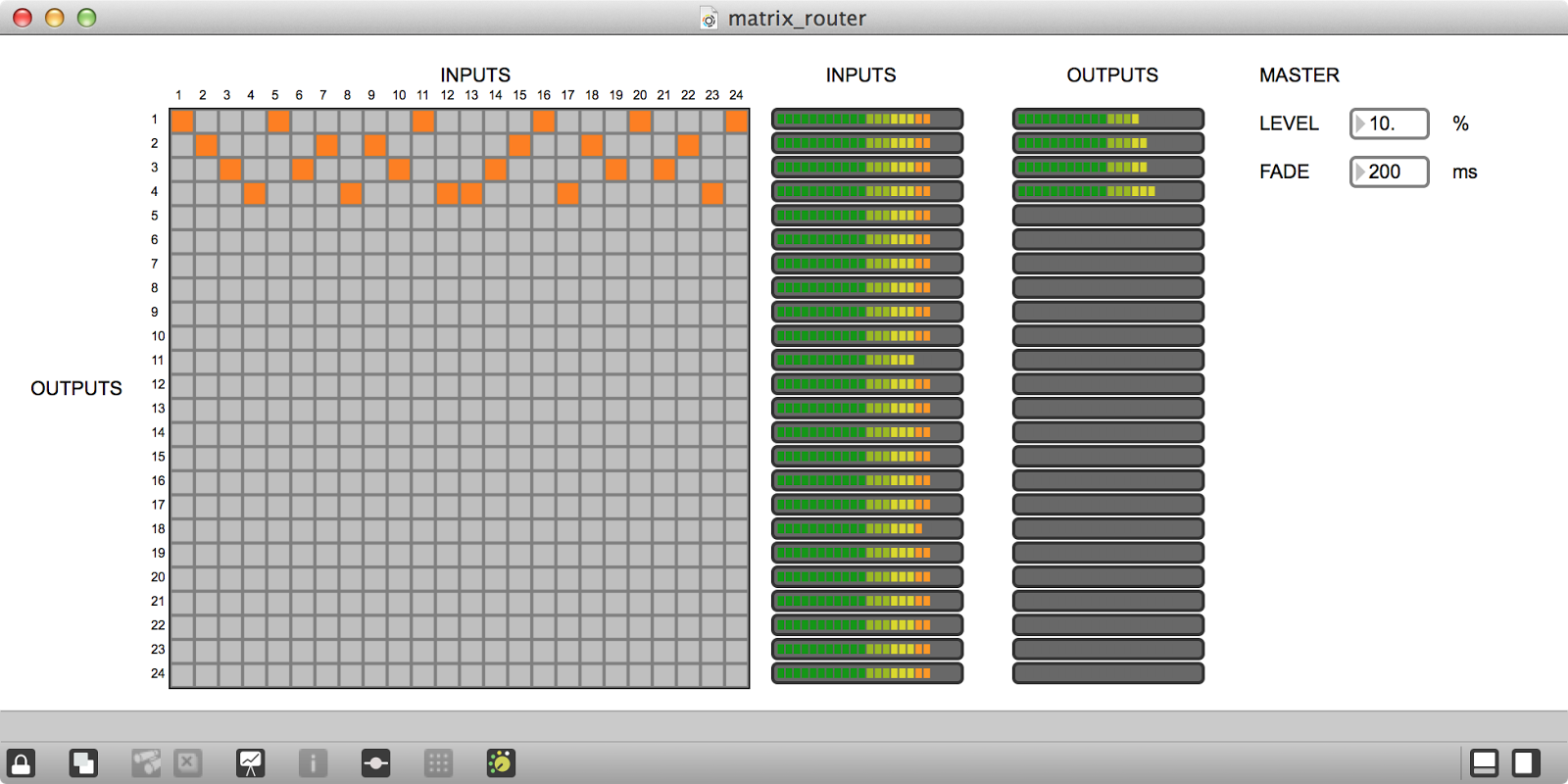Screen dimensions: 1568x784
Task: Click the % unit label
Action: (1460, 123)
